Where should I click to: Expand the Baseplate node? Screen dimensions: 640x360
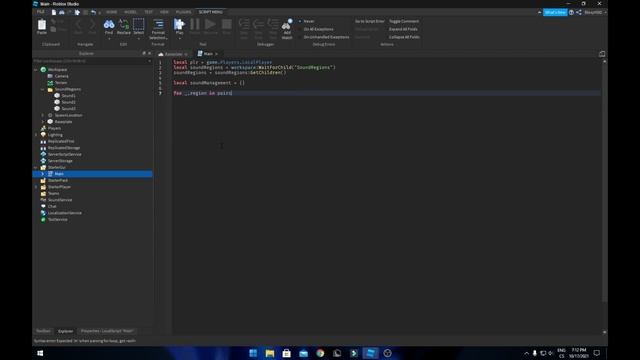click(43, 122)
